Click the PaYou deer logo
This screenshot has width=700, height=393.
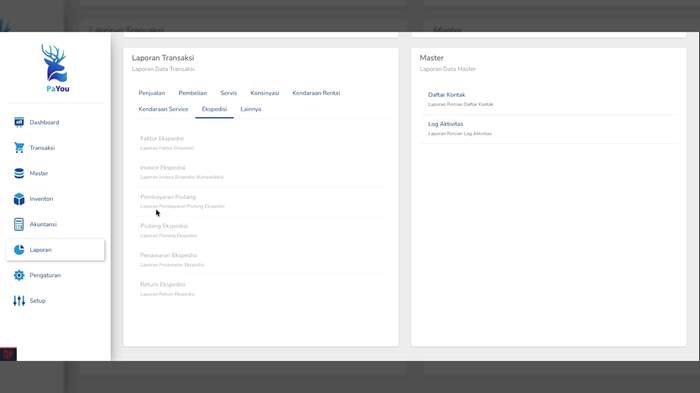tap(56, 68)
